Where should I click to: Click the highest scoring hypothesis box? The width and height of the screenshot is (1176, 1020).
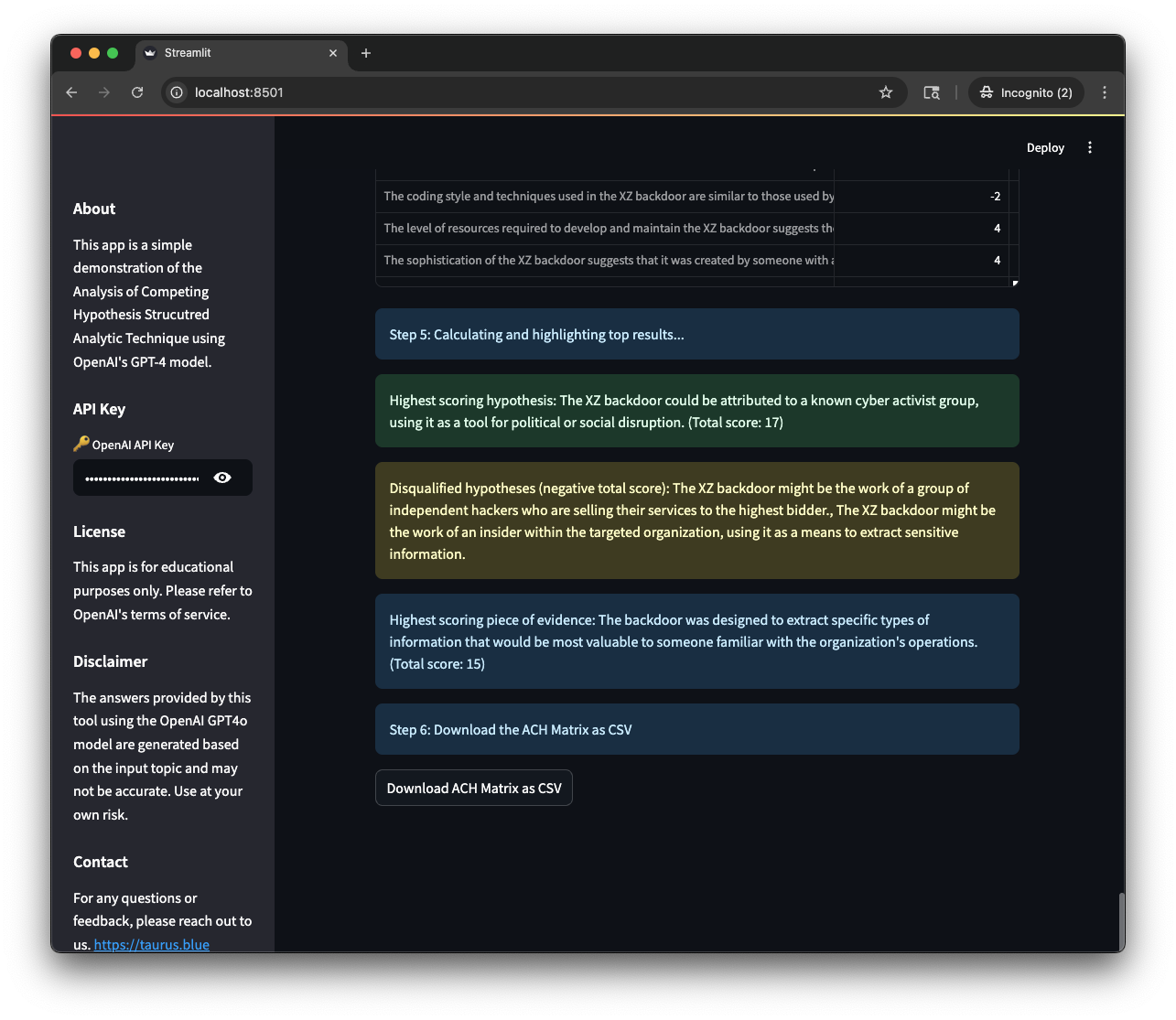696,411
